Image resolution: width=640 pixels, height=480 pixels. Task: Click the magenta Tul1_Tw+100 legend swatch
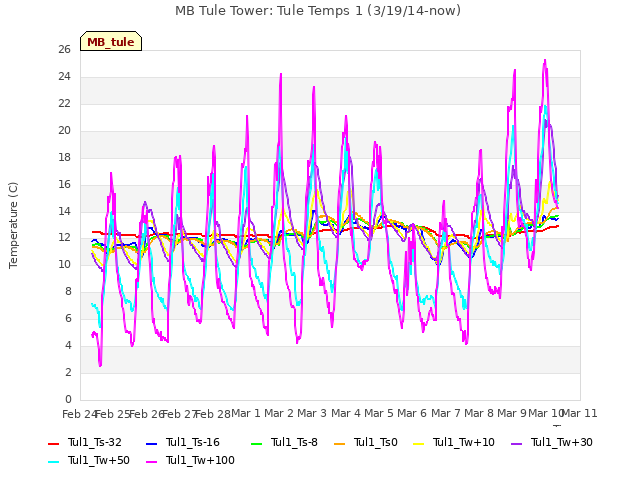tap(151, 461)
